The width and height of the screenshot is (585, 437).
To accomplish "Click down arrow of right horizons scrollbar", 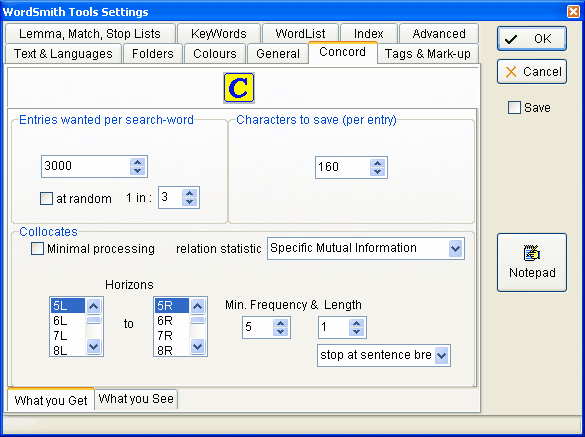I will click(197, 347).
